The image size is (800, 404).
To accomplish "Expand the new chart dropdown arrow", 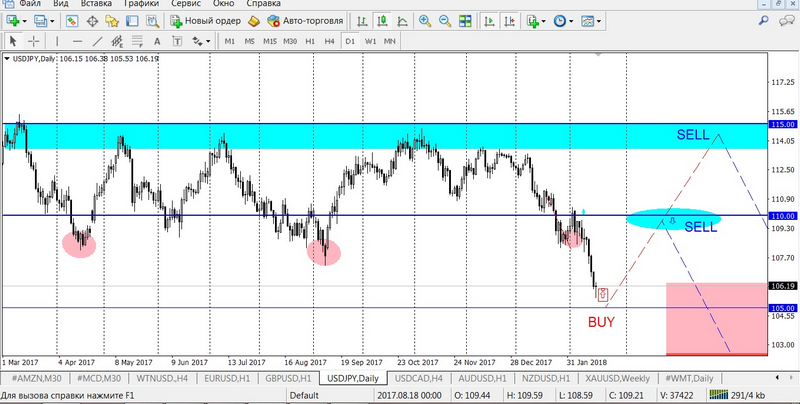I will click(x=26, y=20).
